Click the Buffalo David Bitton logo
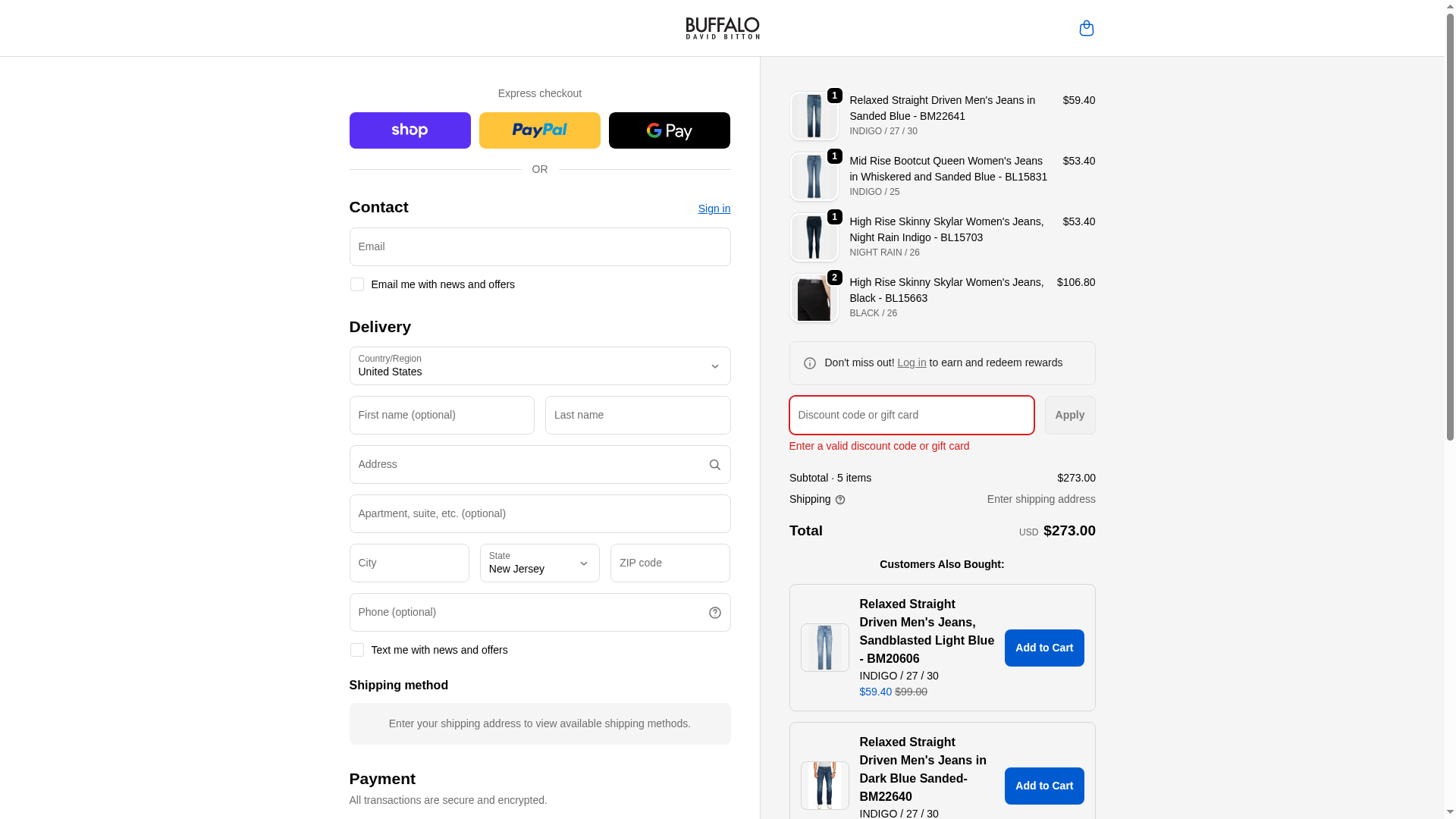This screenshot has width=1456, height=819. click(722, 28)
